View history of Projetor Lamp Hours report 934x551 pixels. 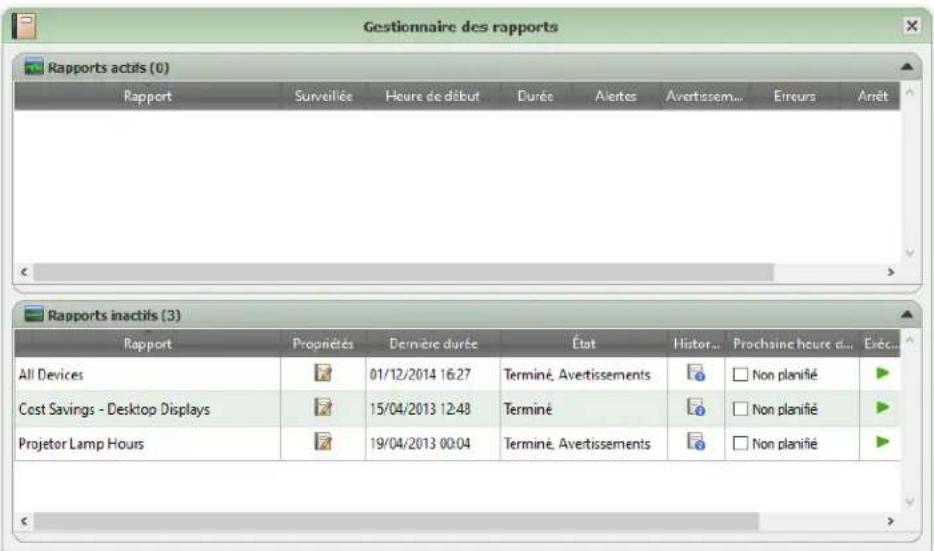[696, 443]
